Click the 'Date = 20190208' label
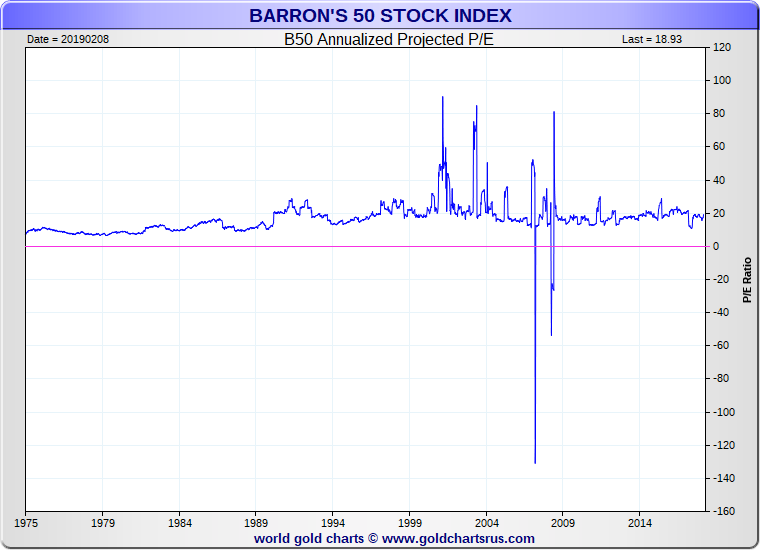The image size is (760, 550). [x=68, y=39]
